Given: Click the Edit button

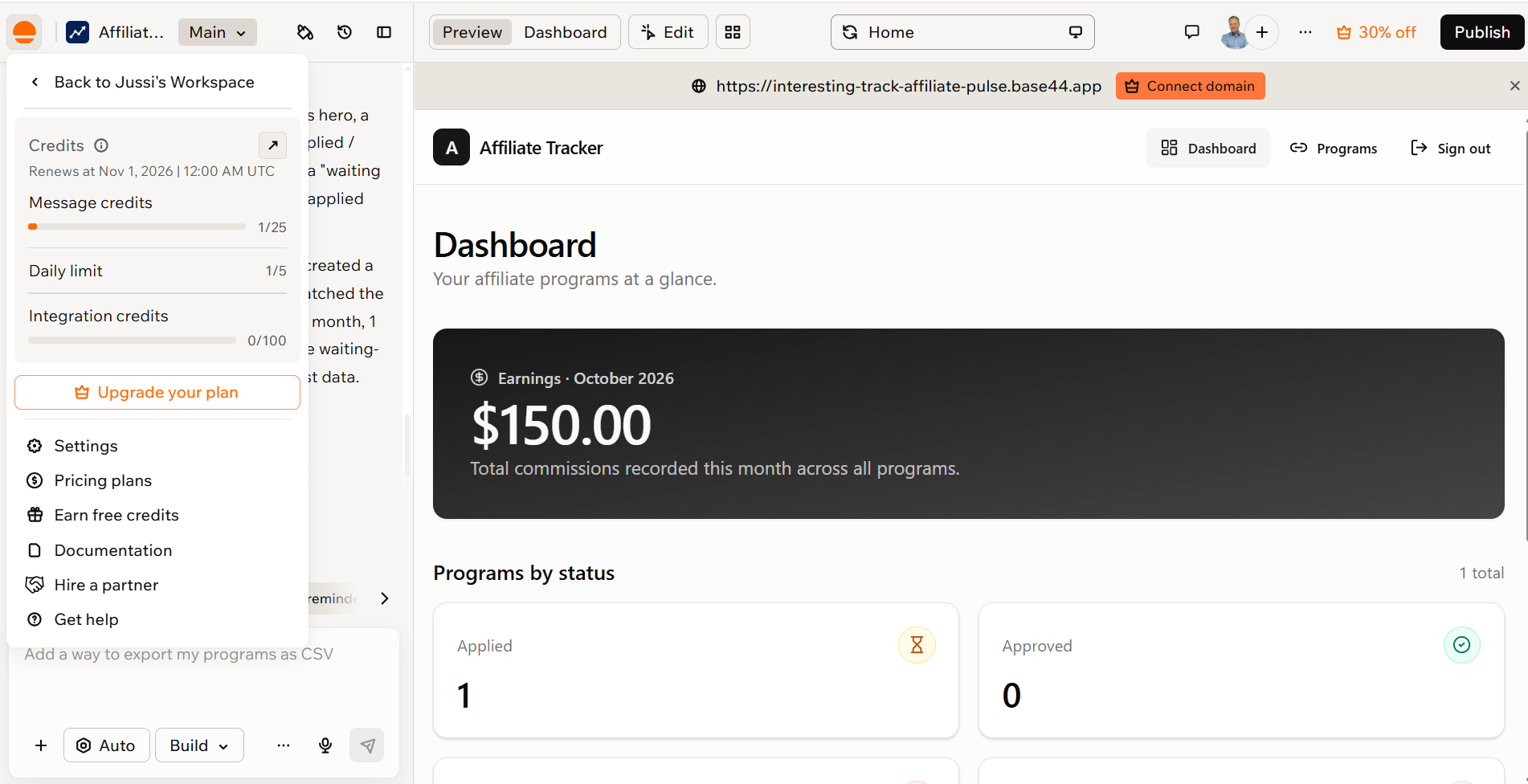Looking at the screenshot, I should point(668,32).
